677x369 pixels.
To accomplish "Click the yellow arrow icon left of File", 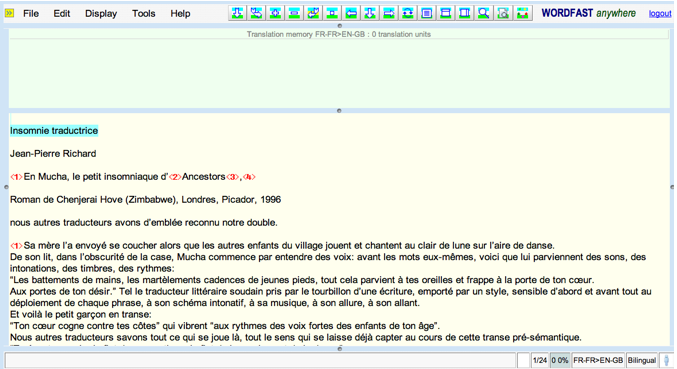I will click(x=9, y=13).
